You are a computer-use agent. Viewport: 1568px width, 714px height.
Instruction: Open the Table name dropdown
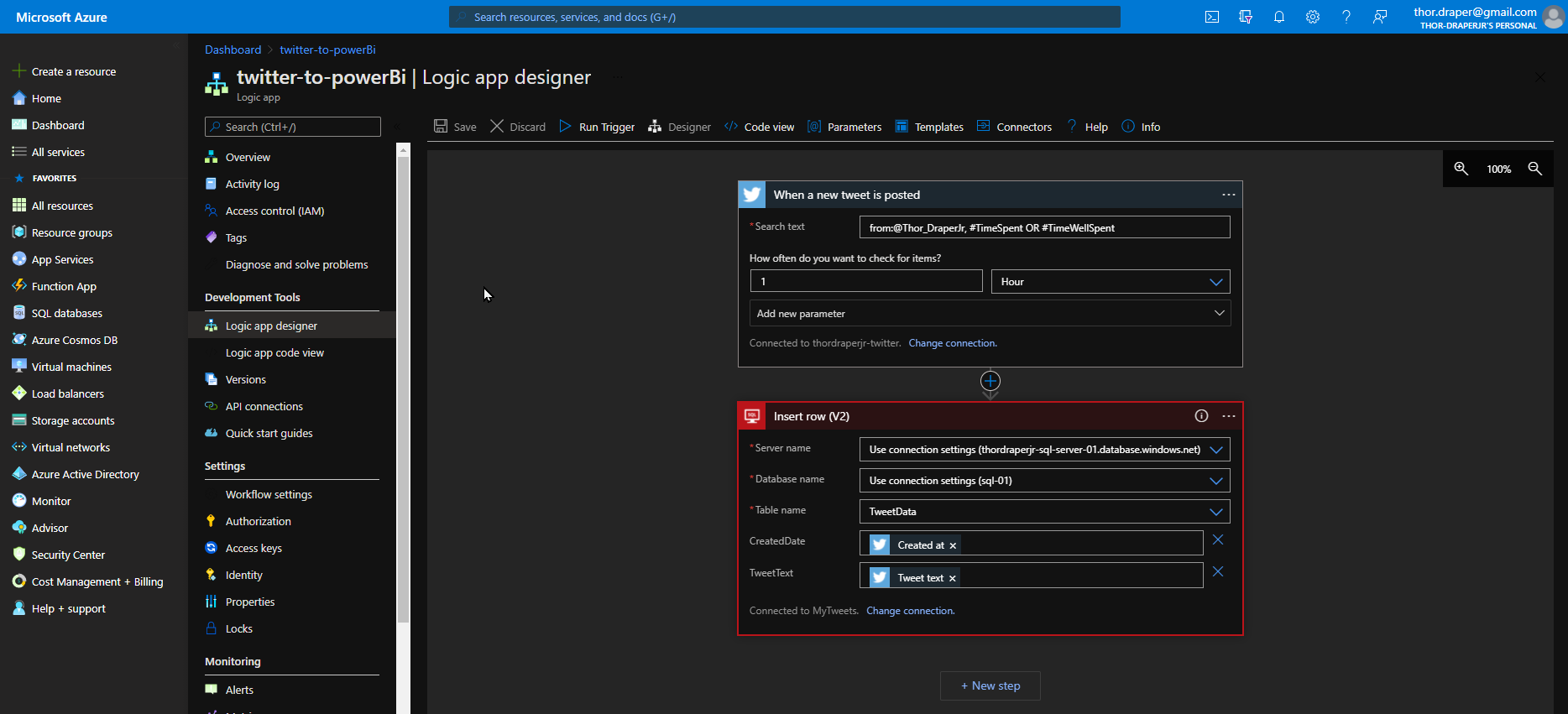pyautogui.click(x=1045, y=512)
